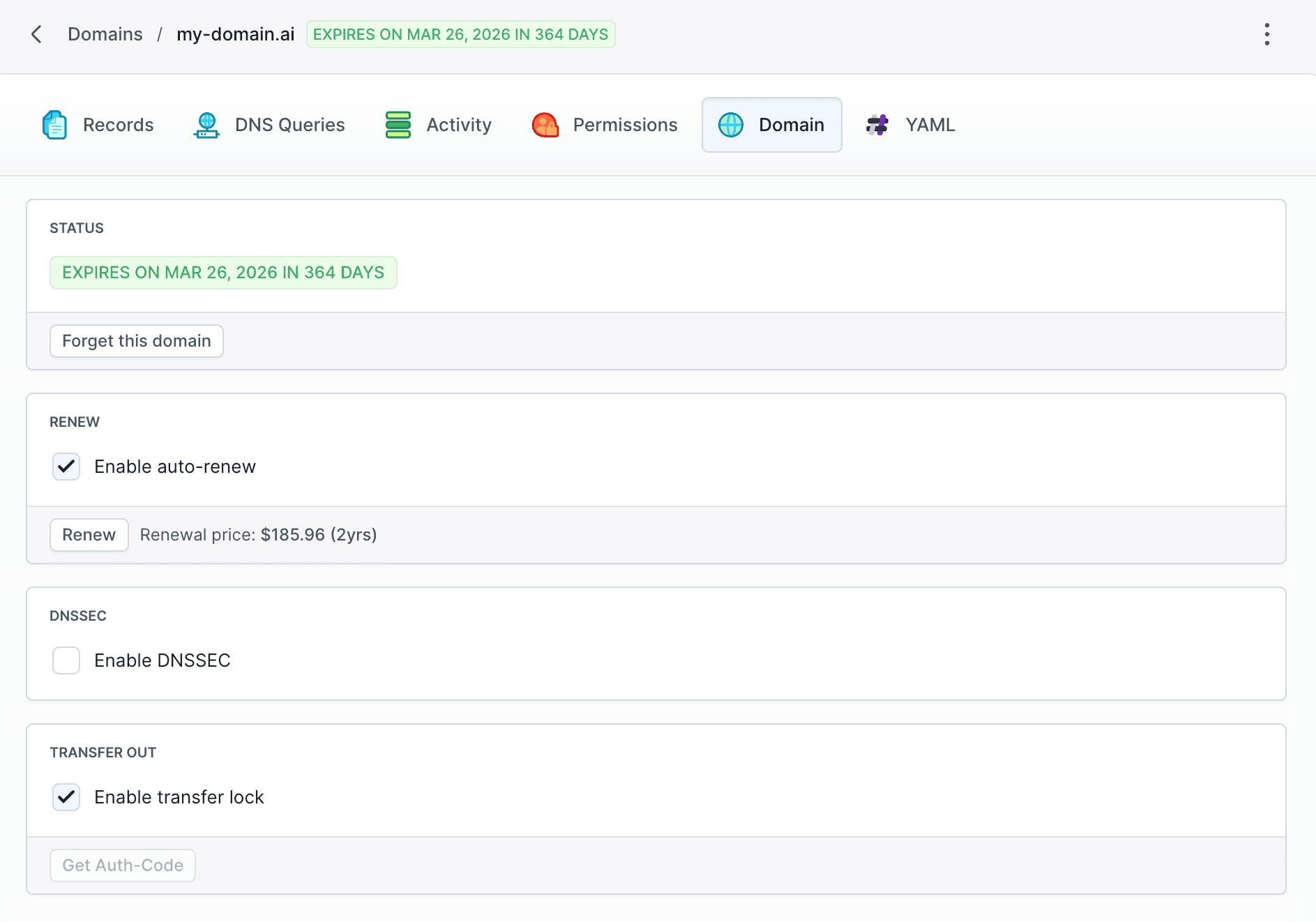This screenshot has width=1316, height=922.
Task: Uncheck the transfer lock checkbox
Action: point(66,797)
